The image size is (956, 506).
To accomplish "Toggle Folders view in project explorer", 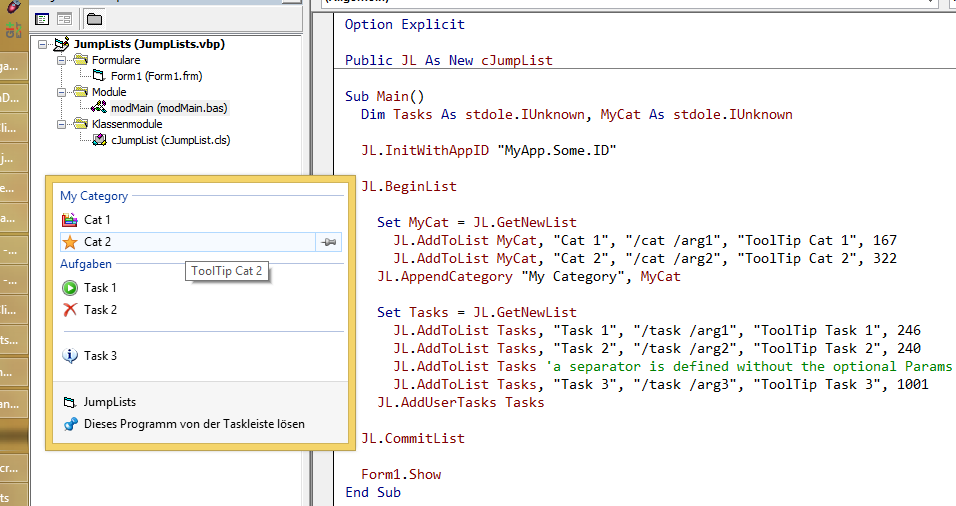I will [93, 19].
